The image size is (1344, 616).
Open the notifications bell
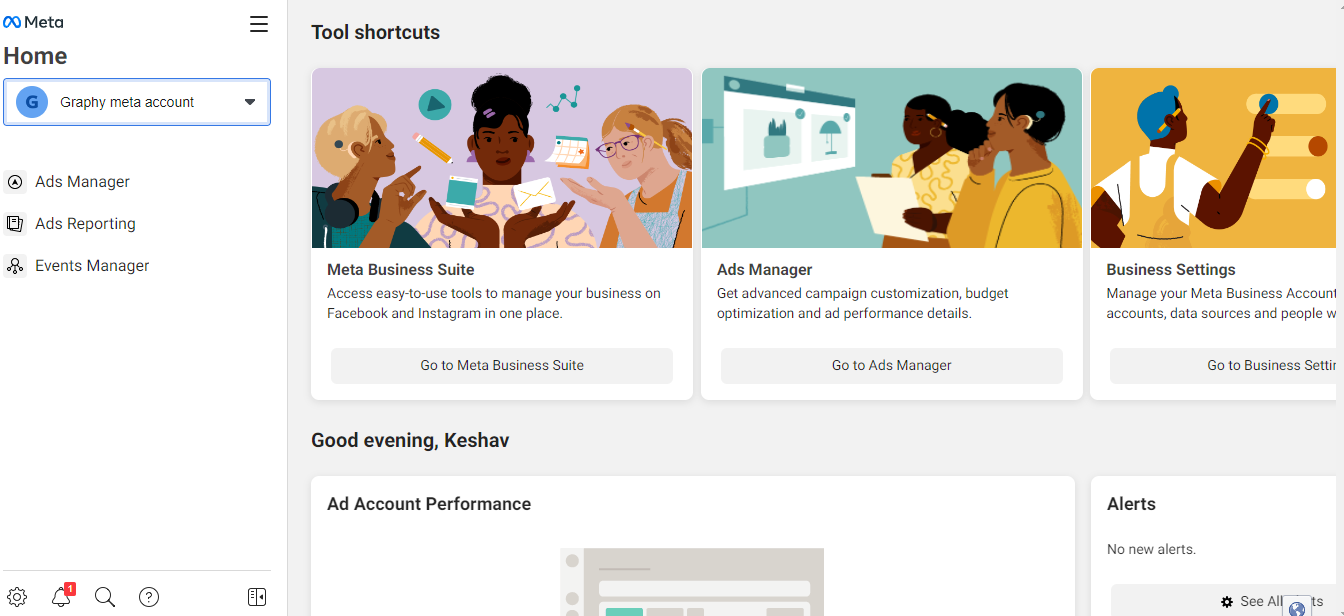tap(61, 597)
